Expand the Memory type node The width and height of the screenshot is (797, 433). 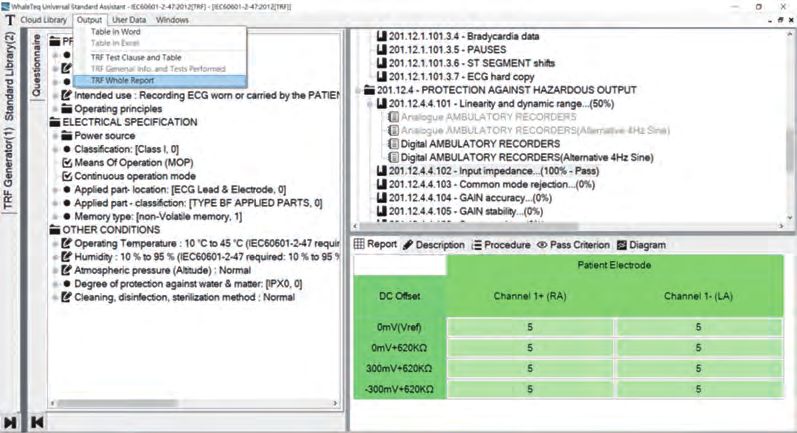[55, 217]
